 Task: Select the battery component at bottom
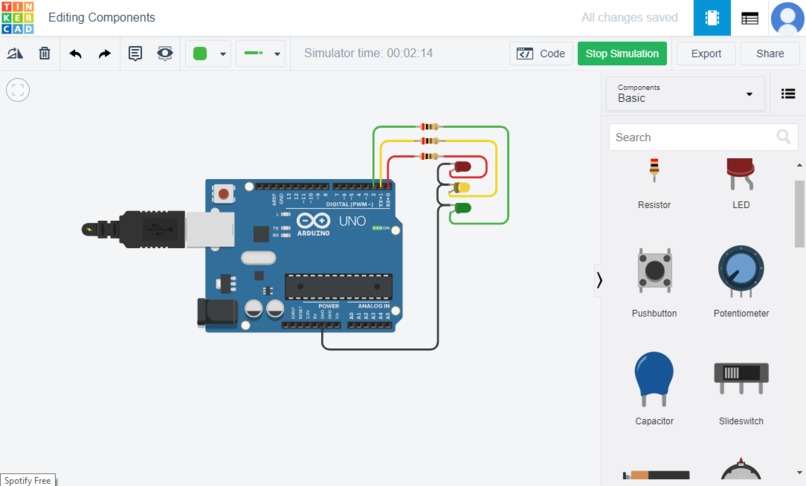[656, 474]
